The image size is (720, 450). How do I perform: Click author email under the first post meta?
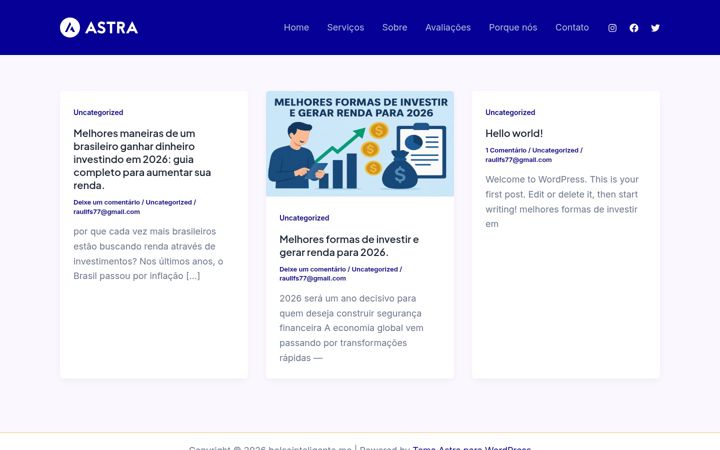[107, 212]
